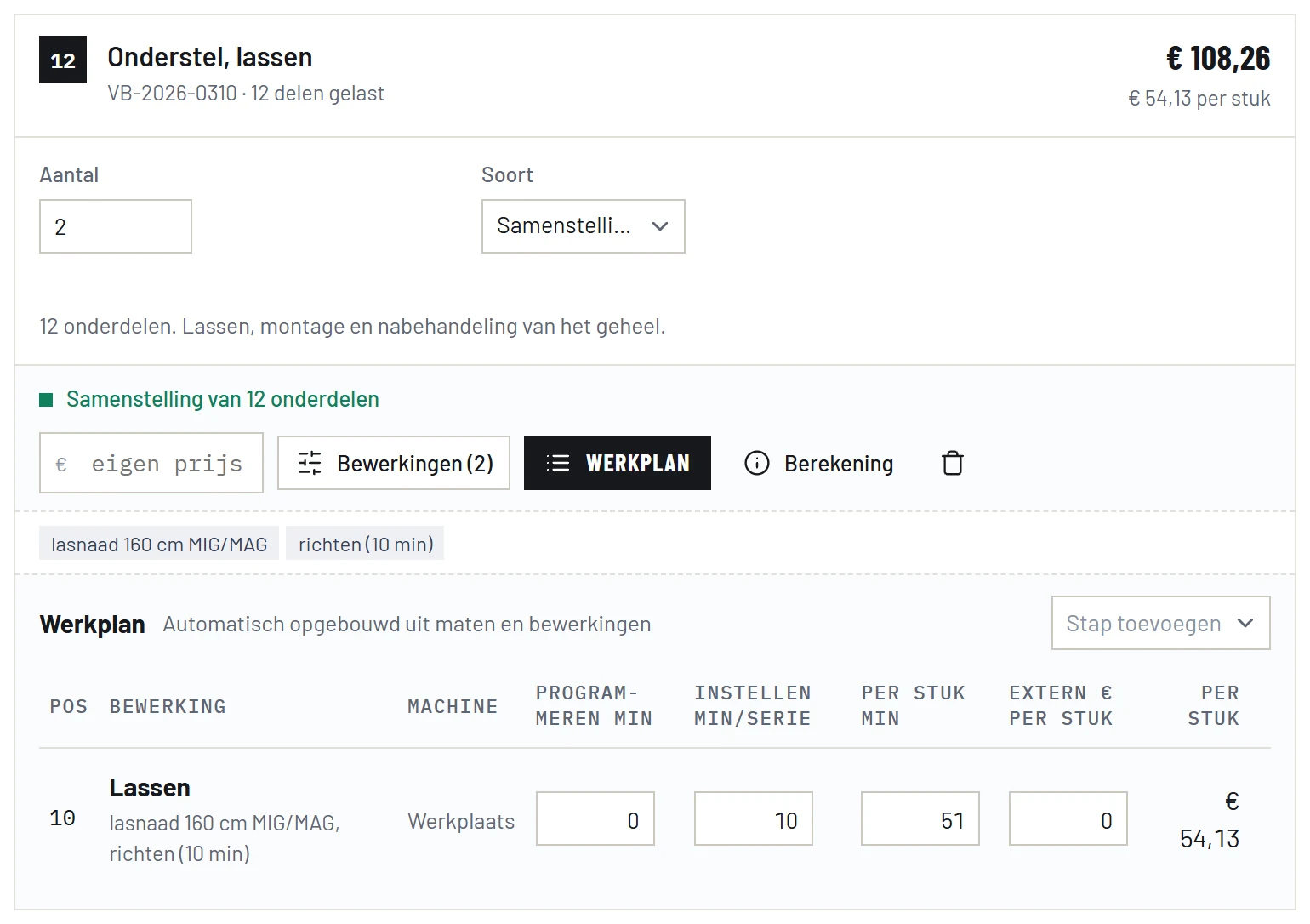Click the tag 'lasnaad 160 cm MIG/MAG'
Screen dimensions: 1310x924
[x=159, y=544]
